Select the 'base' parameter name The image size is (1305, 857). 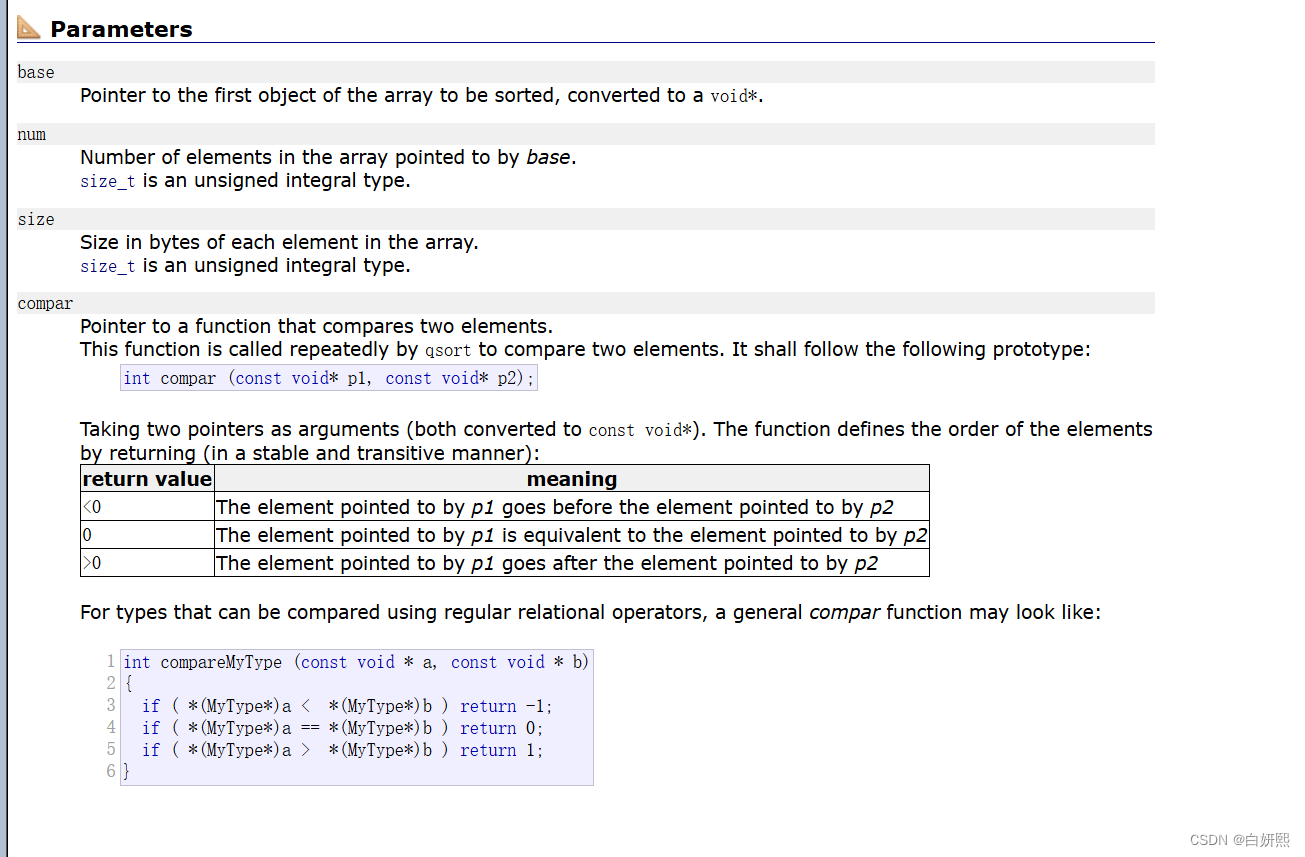click(36, 72)
